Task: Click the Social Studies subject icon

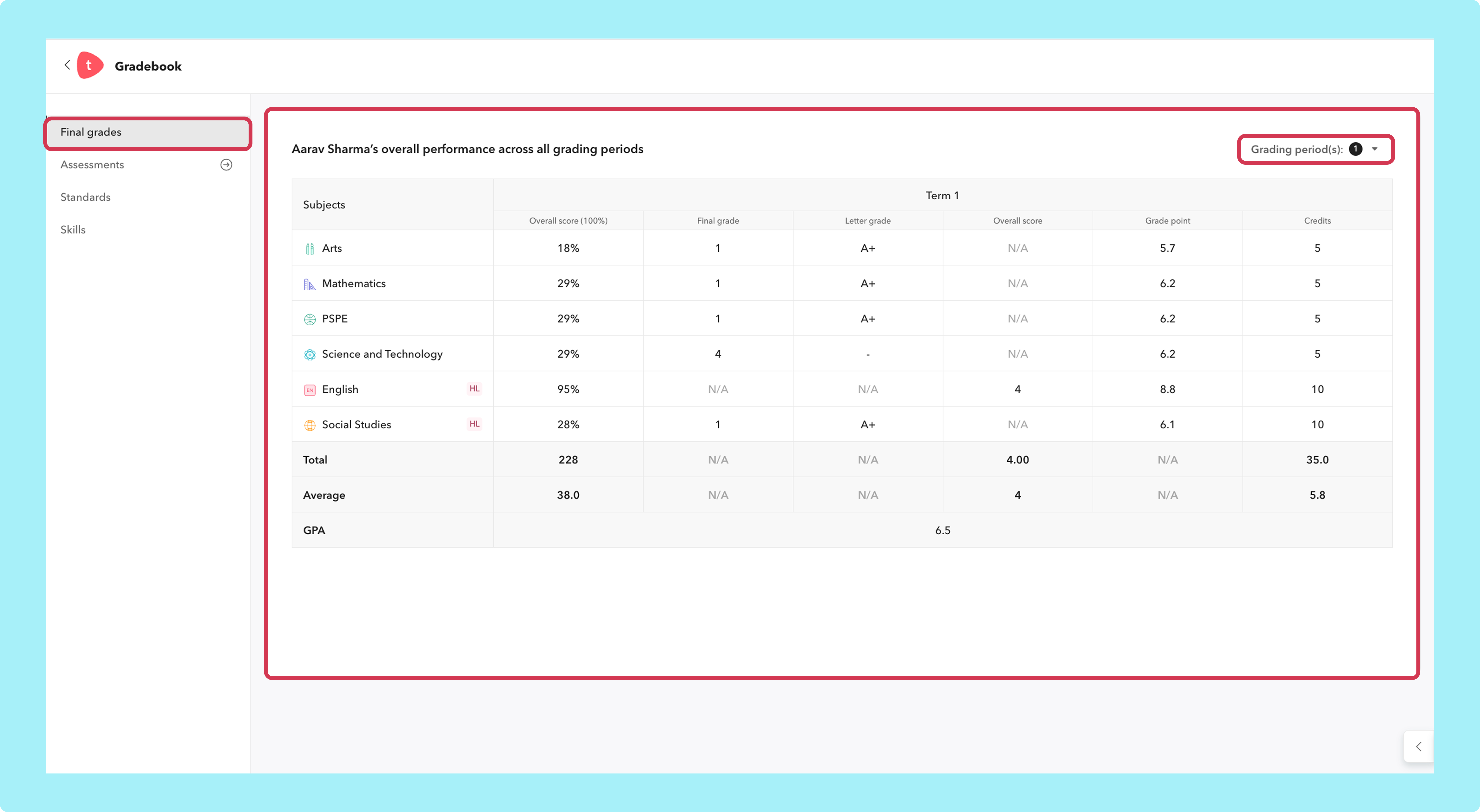Action: point(310,425)
